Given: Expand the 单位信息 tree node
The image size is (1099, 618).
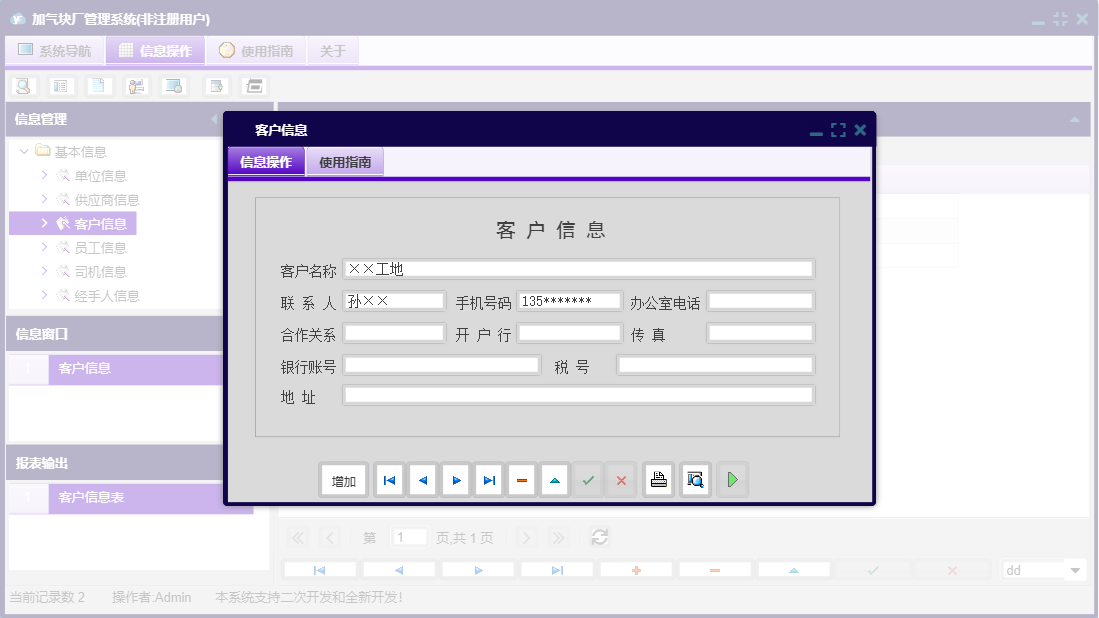Looking at the screenshot, I should (x=44, y=175).
